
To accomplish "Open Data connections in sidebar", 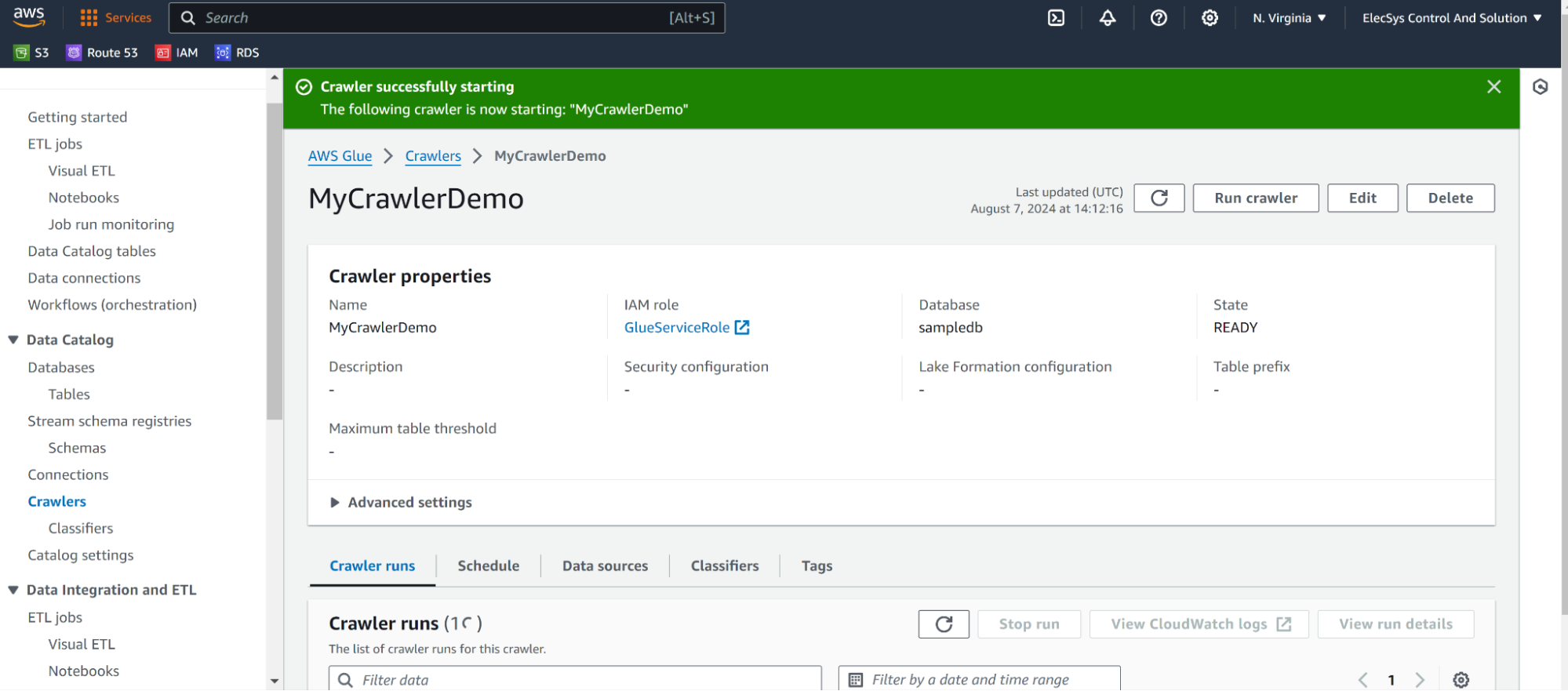I will [85, 278].
